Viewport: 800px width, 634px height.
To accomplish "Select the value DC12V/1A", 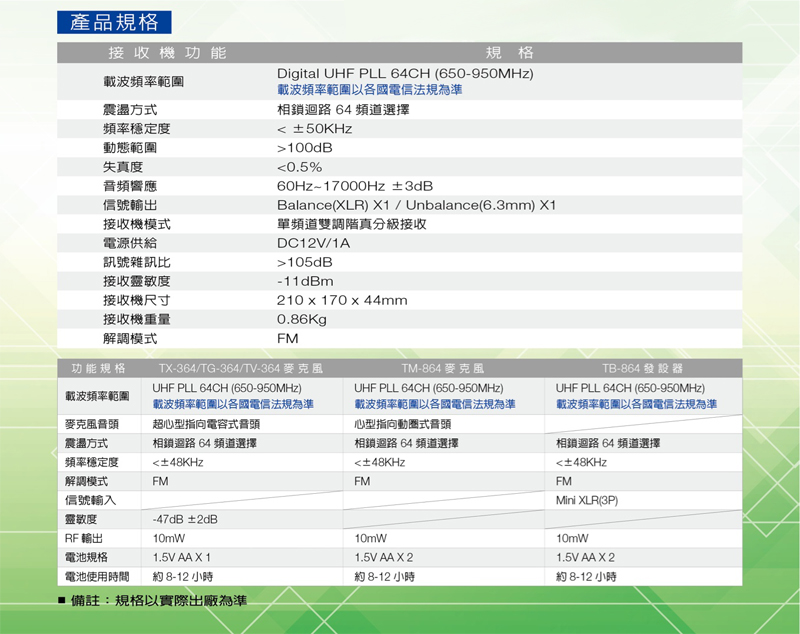I will (313, 243).
